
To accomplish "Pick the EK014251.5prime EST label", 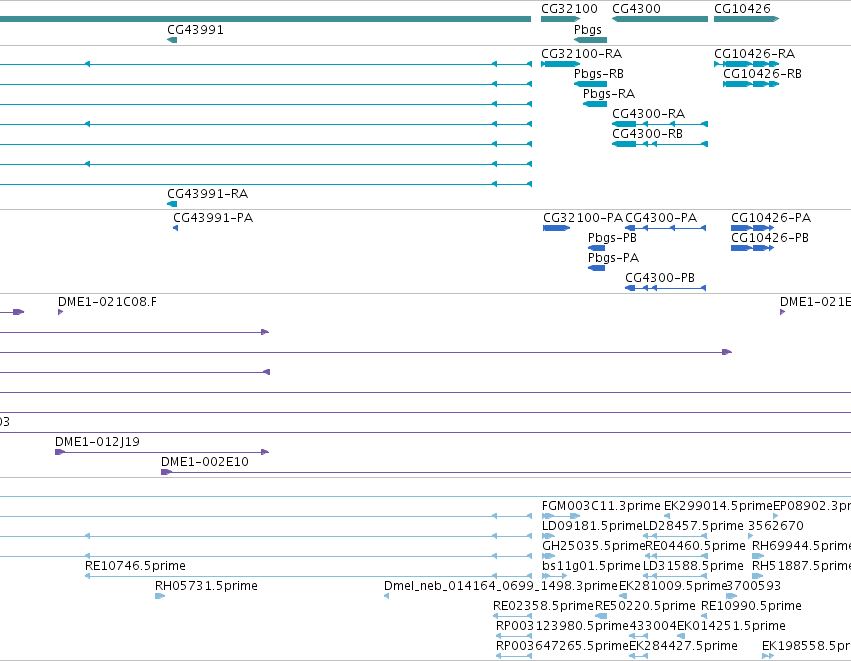I will pos(731,627).
